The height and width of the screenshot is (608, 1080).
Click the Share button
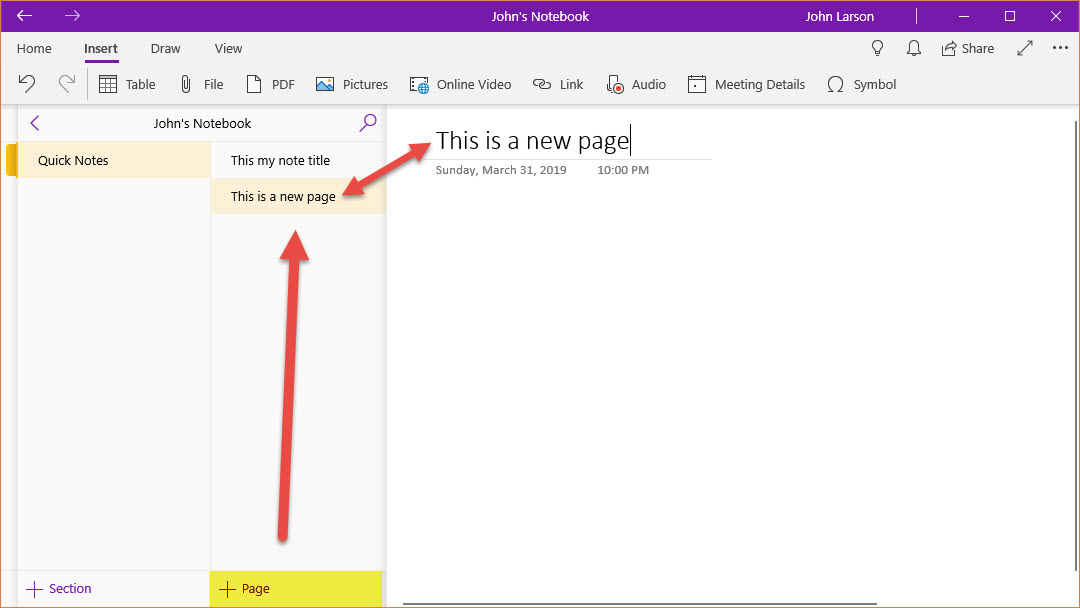(x=967, y=48)
